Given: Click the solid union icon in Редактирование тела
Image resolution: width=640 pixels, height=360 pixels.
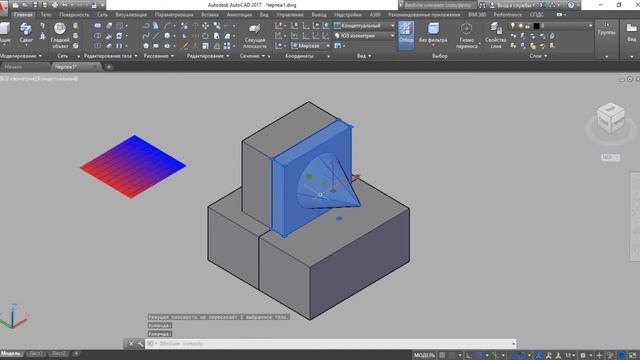Looking at the screenshot, I should [x=98, y=26].
